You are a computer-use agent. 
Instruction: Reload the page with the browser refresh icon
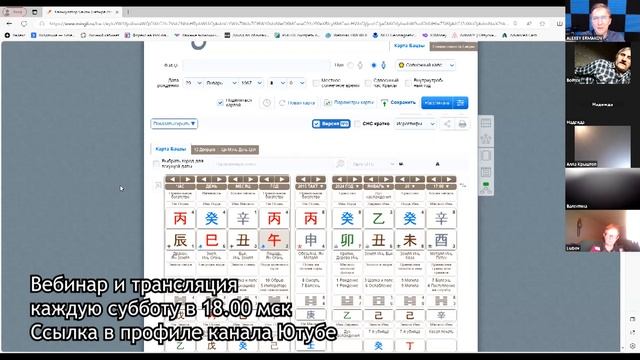click(24, 24)
